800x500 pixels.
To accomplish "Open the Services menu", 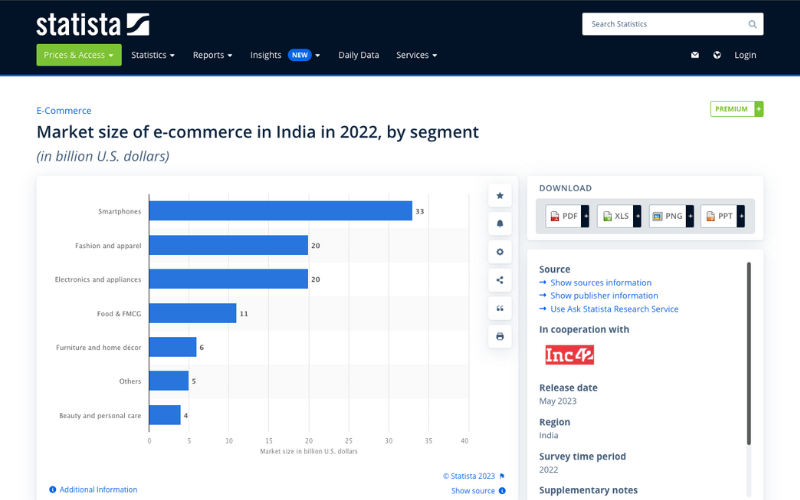I will click(416, 55).
